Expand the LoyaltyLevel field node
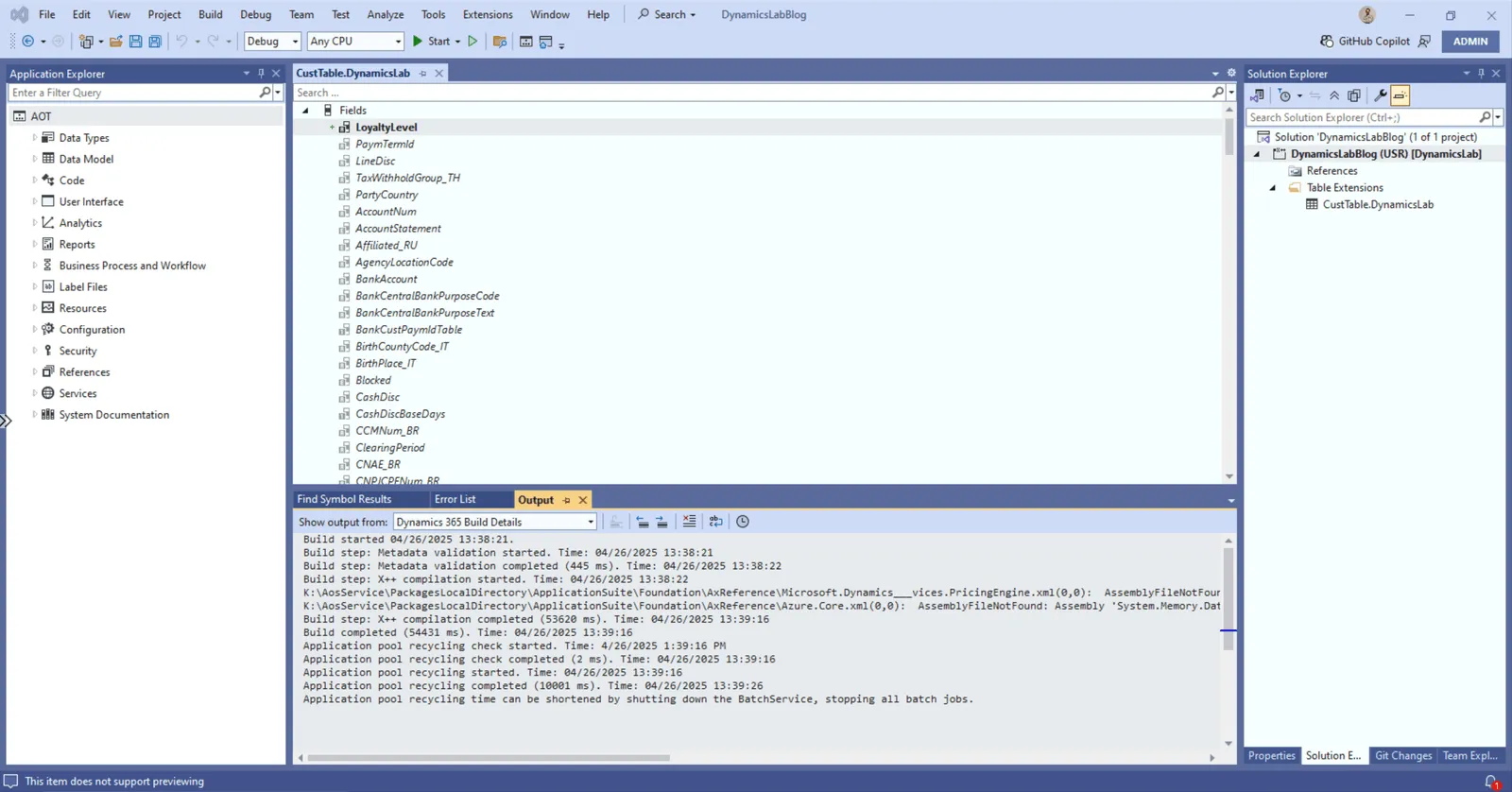The height and width of the screenshot is (792, 1512). pyautogui.click(x=332, y=128)
